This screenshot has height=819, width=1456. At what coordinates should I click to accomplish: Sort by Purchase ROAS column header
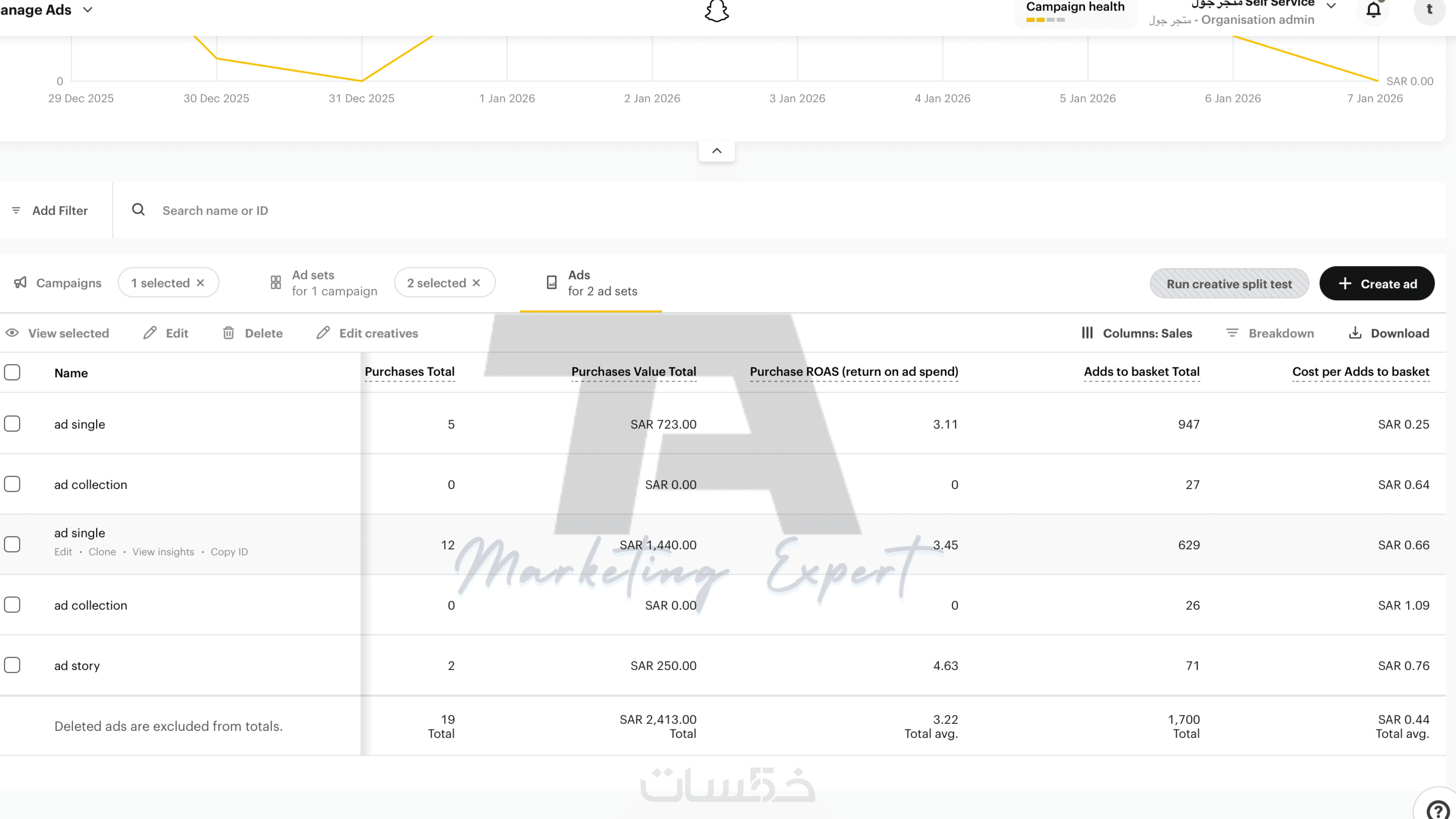(x=854, y=371)
